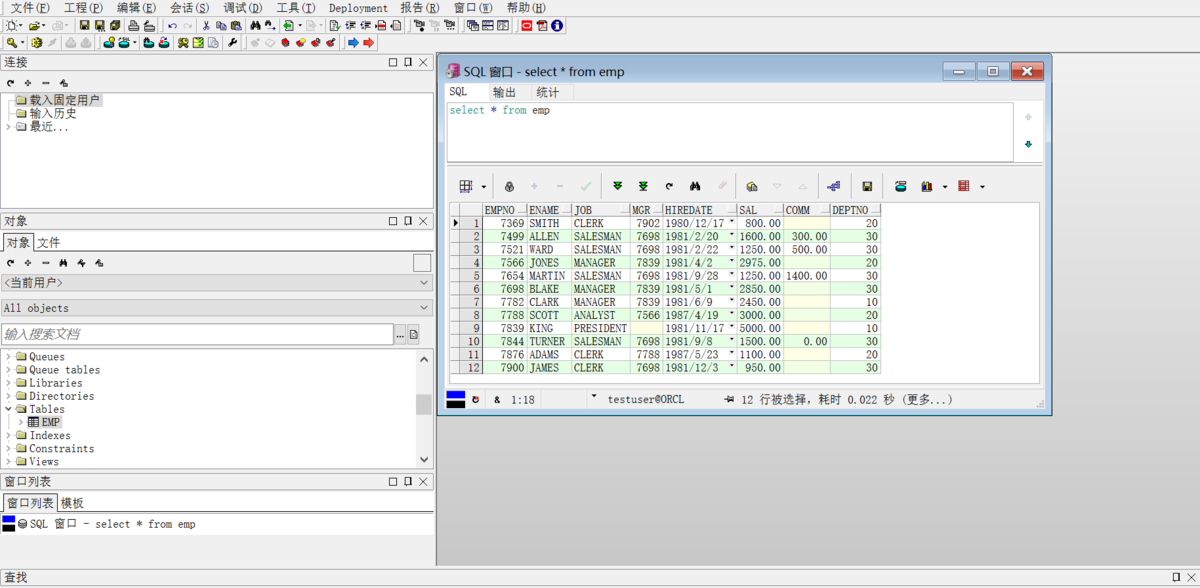Click the pin icon on Connections panel header
This screenshot has width=1200, height=588.
[x=408, y=62]
